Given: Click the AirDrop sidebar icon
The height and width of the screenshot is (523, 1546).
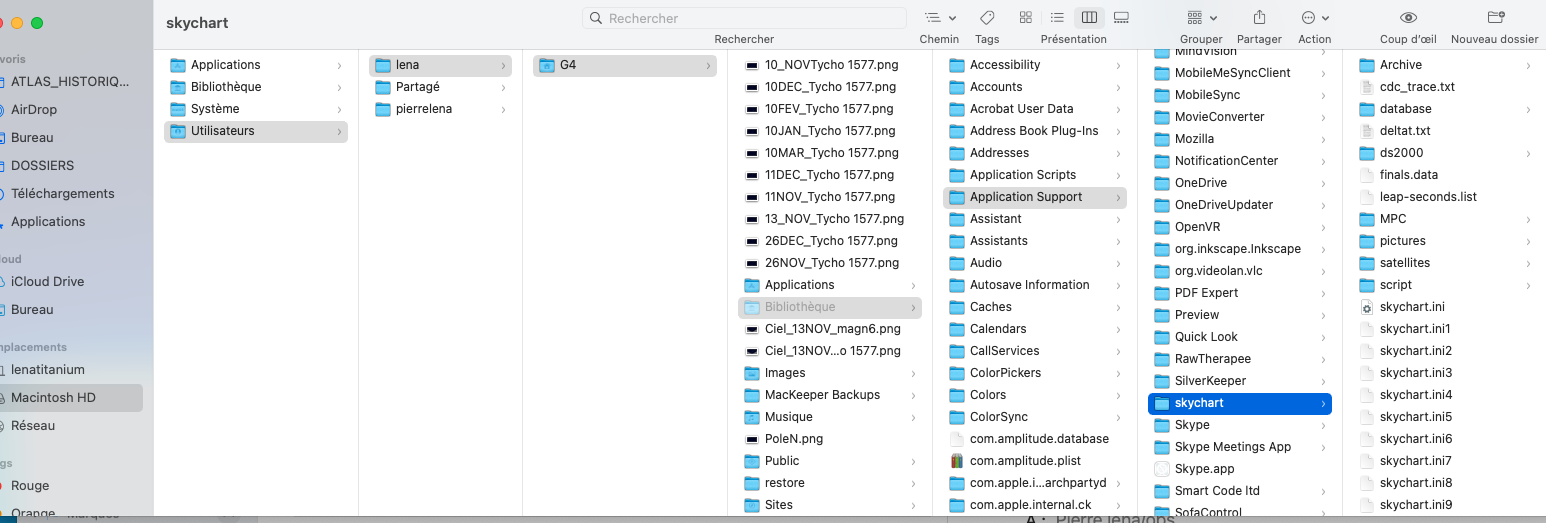Looking at the screenshot, I should [3, 110].
